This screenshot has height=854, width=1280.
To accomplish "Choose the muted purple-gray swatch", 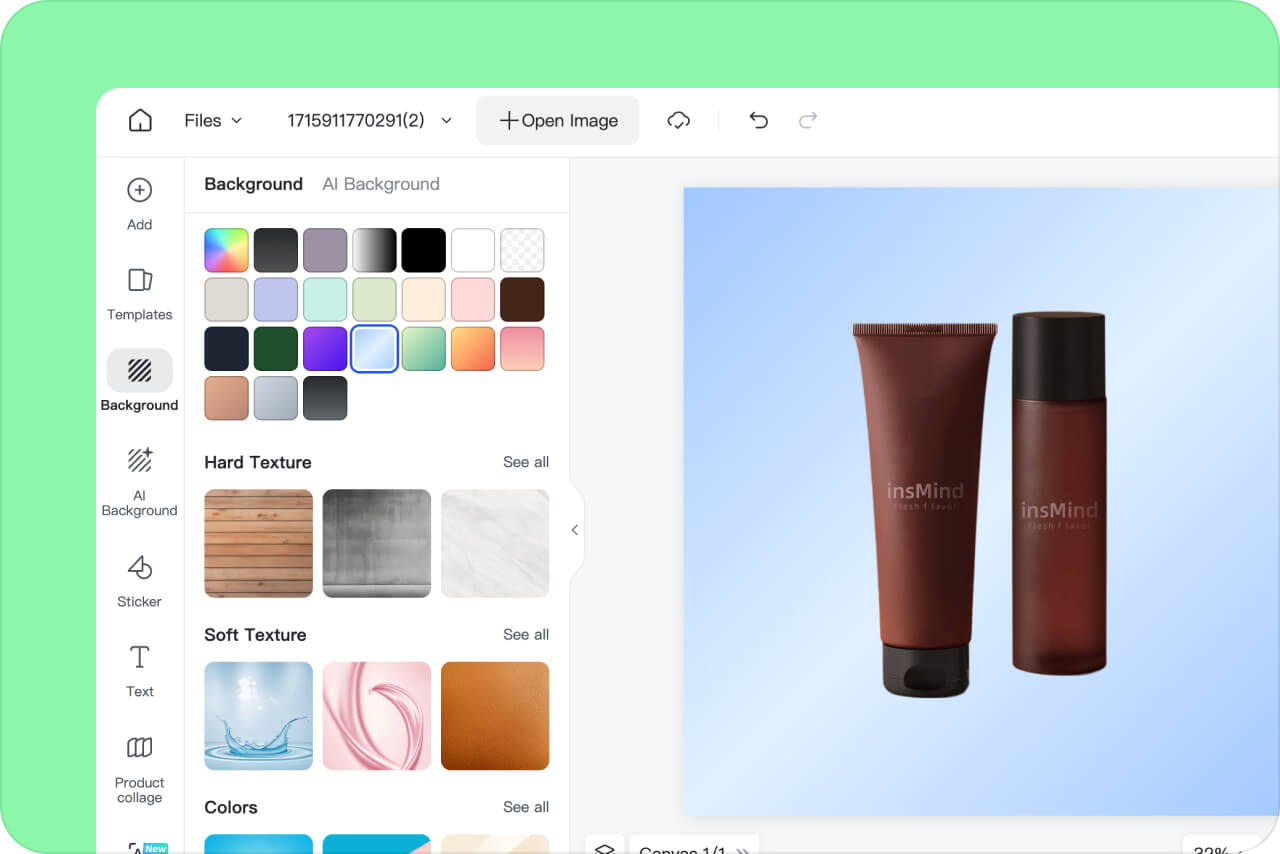I will (x=325, y=250).
